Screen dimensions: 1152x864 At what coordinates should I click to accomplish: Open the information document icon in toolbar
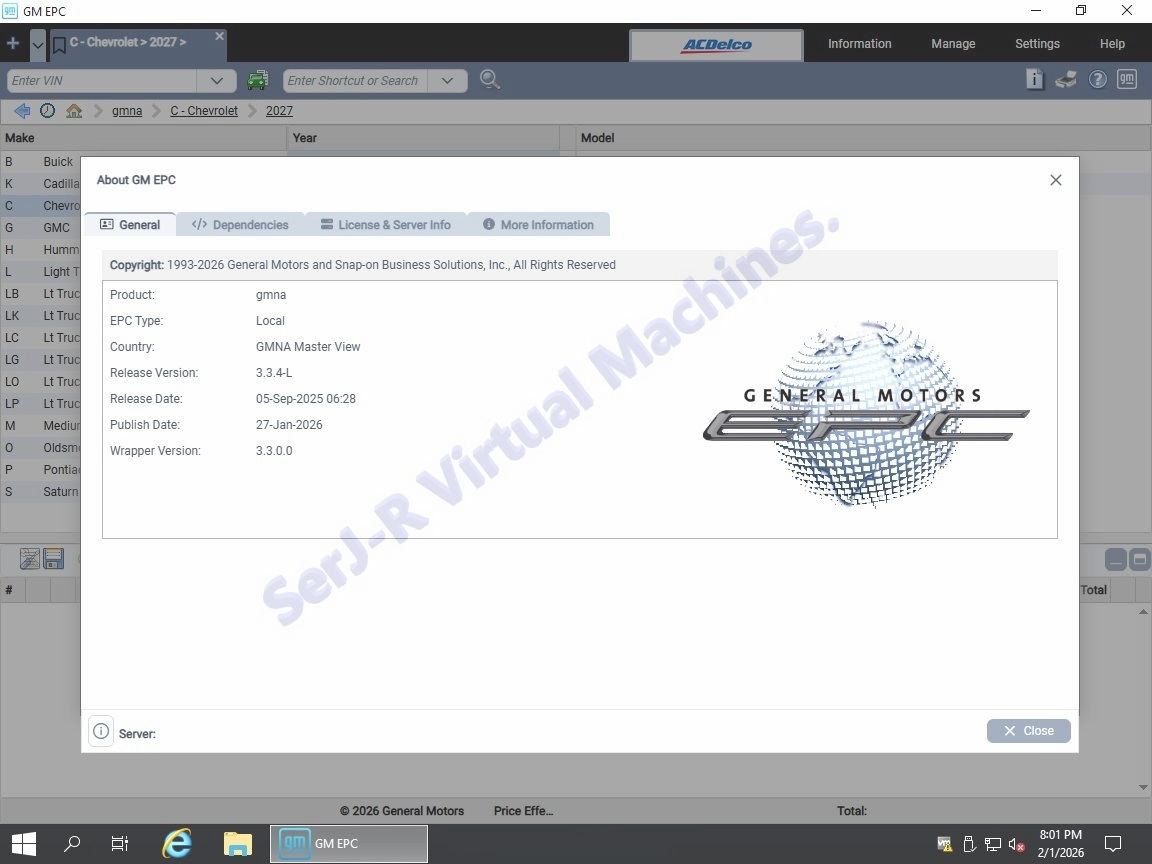(x=1035, y=80)
